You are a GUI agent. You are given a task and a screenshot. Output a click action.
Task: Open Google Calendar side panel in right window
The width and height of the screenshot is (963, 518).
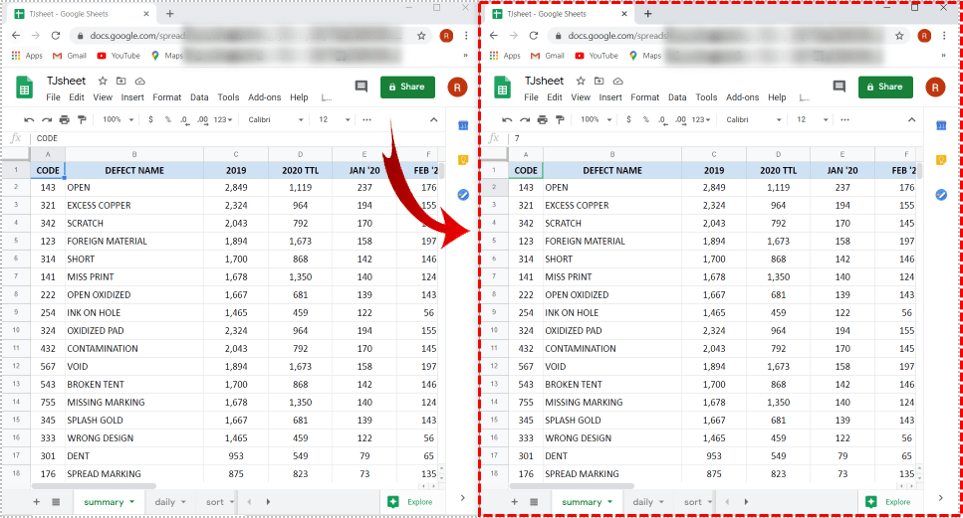pyautogui.click(x=941, y=125)
